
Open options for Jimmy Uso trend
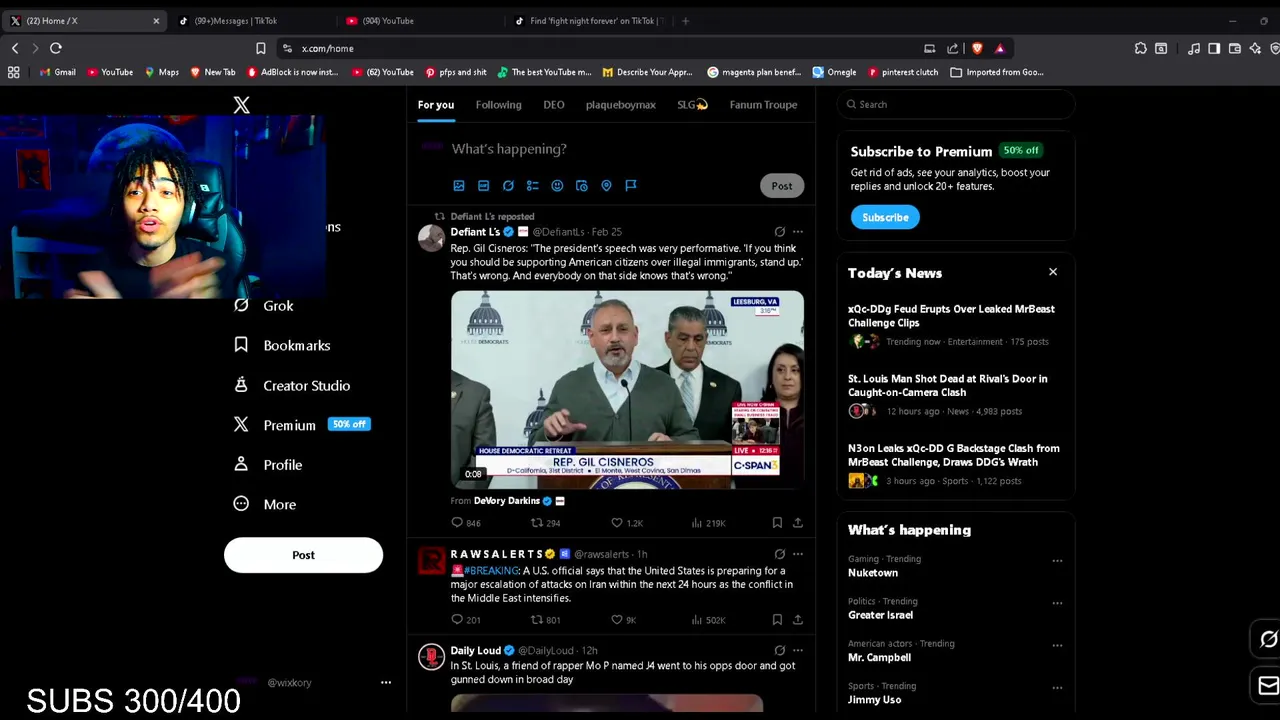click(1057, 688)
